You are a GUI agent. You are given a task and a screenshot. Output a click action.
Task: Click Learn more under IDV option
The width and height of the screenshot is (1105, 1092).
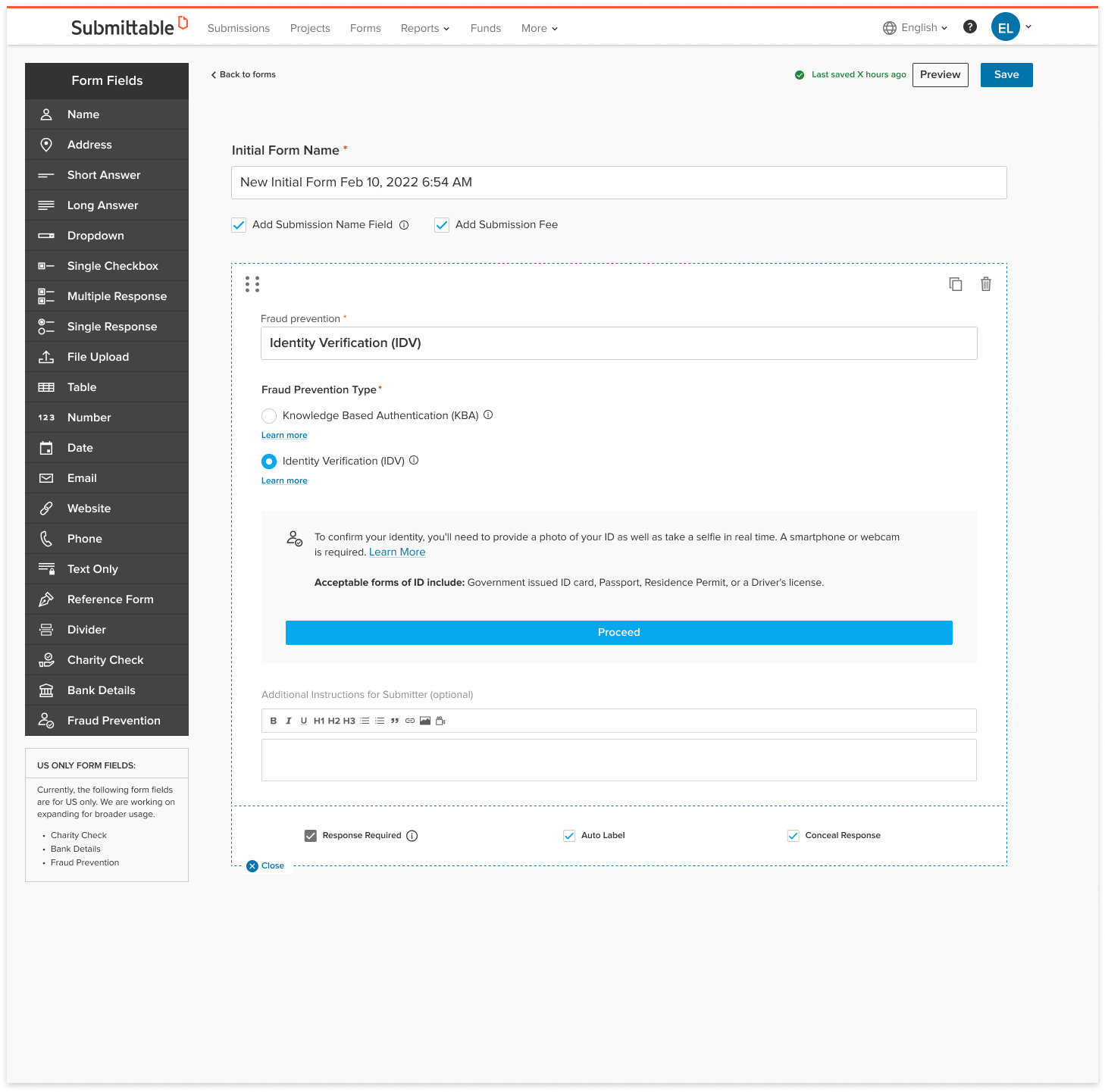(284, 480)
